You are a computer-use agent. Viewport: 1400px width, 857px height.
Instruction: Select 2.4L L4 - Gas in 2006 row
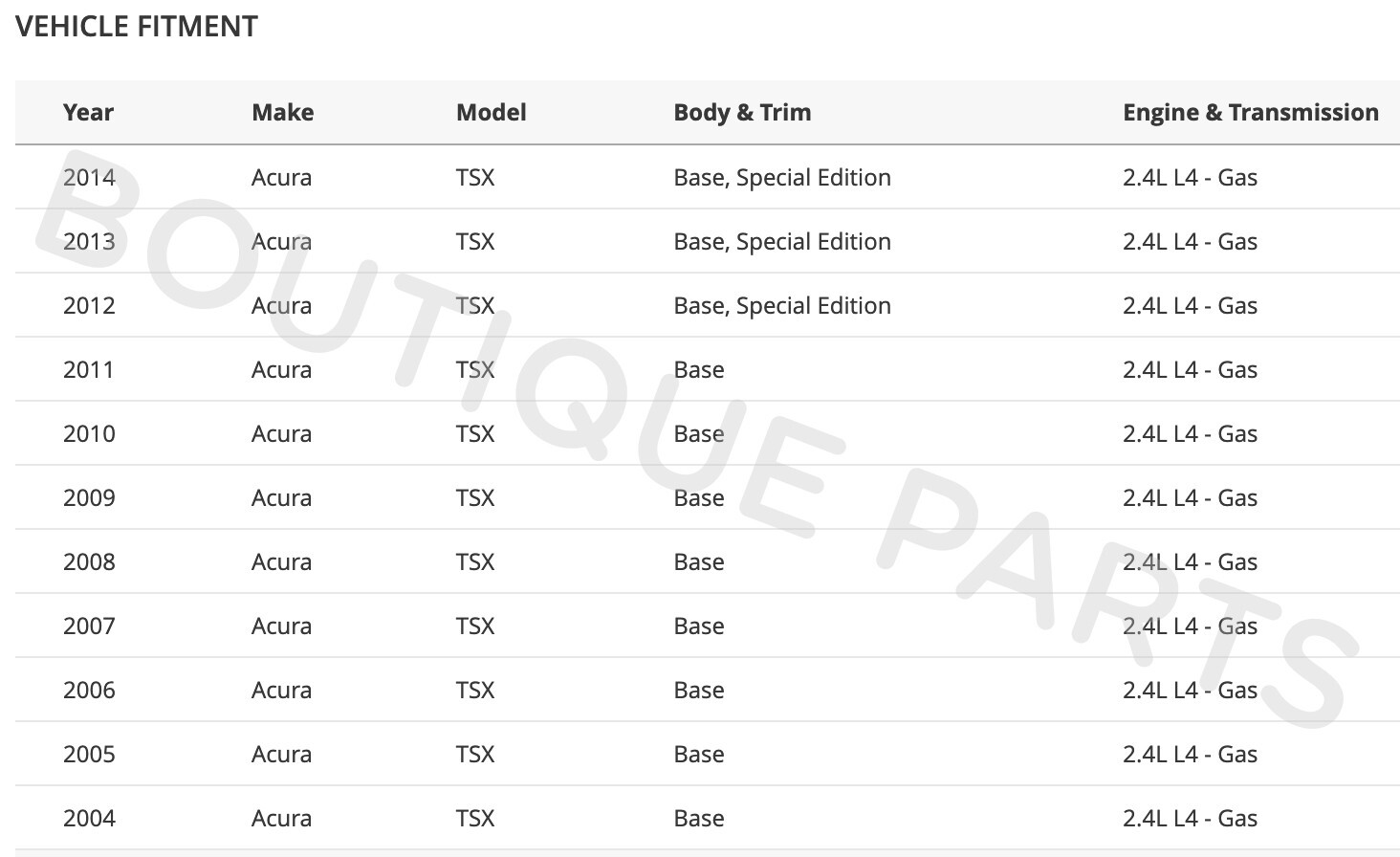[1190, 691]
